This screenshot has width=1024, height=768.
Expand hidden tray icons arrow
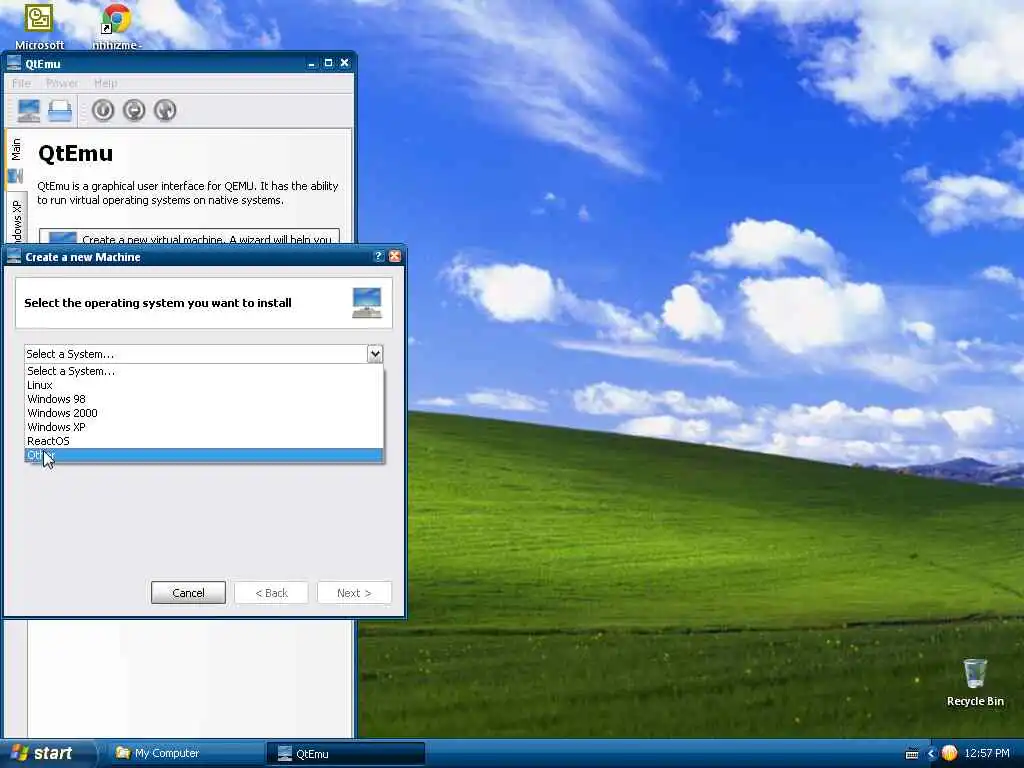coord(932,754)
